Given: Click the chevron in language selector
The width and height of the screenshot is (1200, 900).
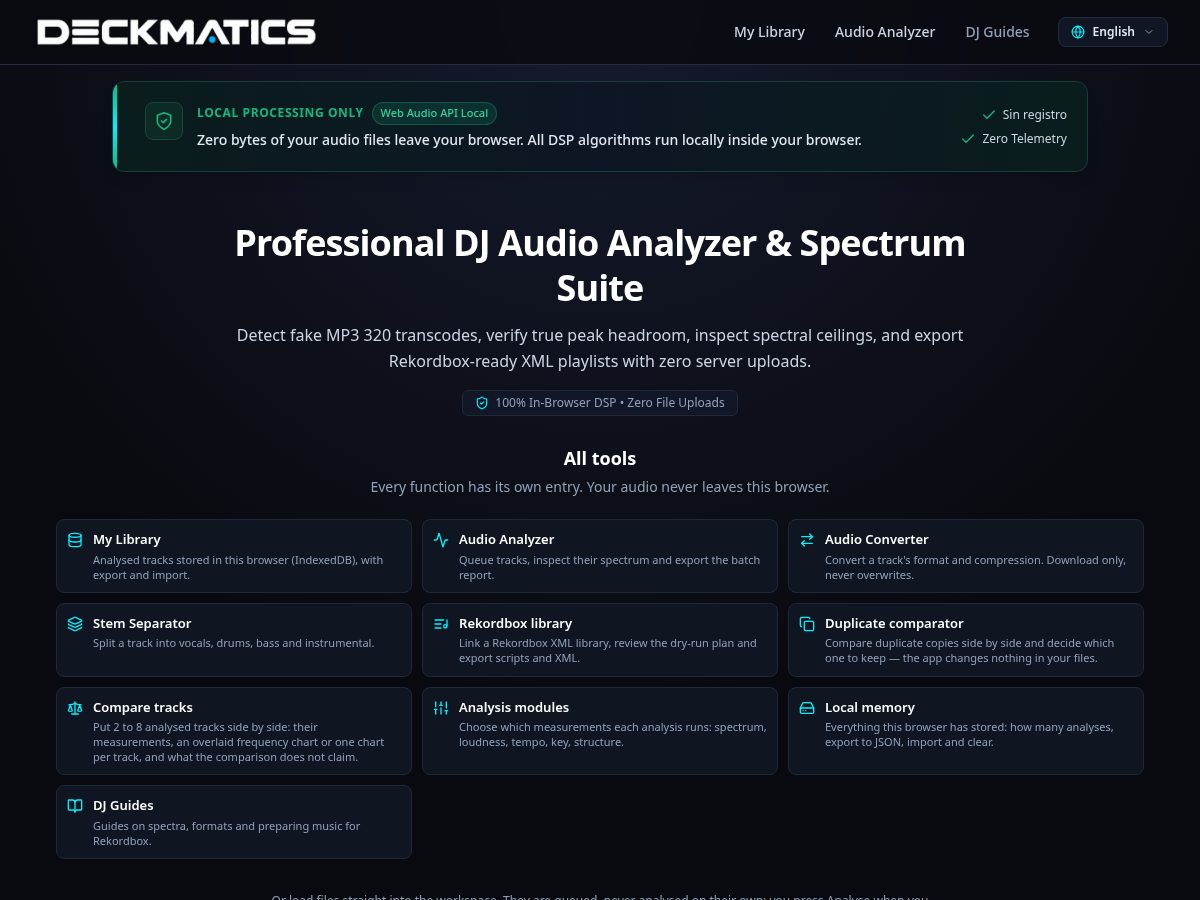Looking at the screenshot, I should click(x=1149, y=32).
